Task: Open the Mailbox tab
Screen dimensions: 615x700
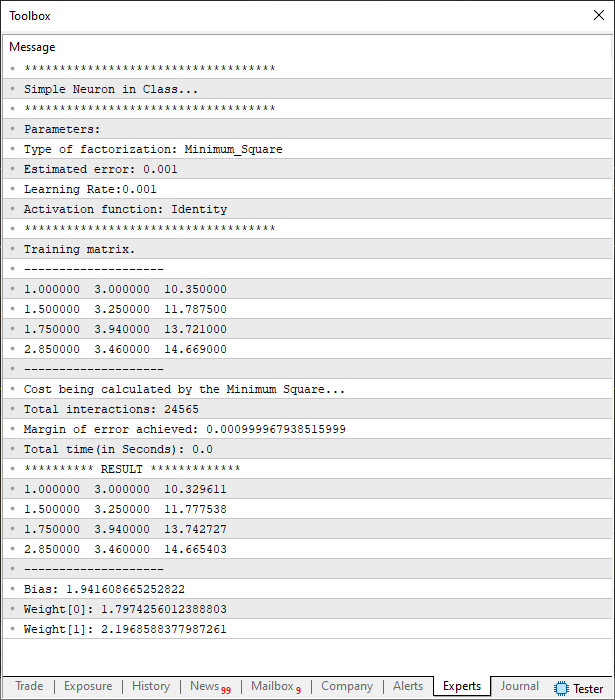Action: (x=275, y=686)
